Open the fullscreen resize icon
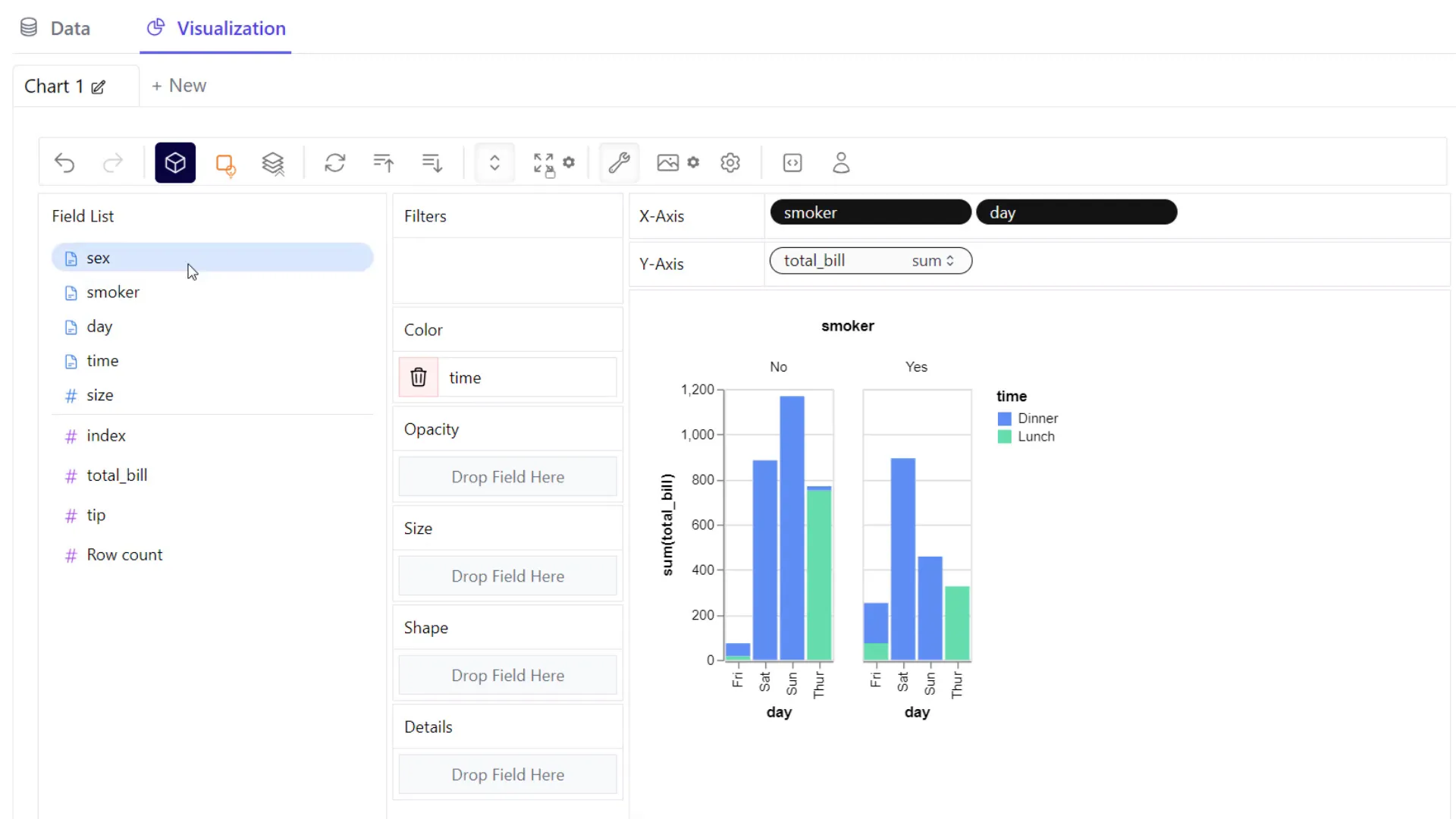Image resolution: width=1456 pixels, height=819 pixels. click(543, 162)
